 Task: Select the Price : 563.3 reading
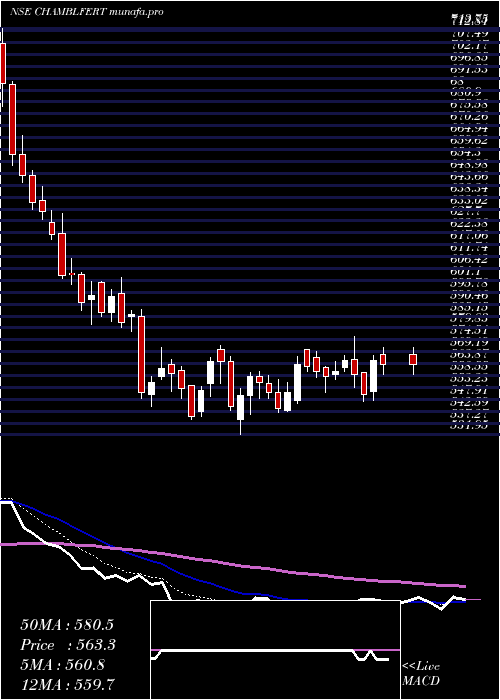coord(68,645)
